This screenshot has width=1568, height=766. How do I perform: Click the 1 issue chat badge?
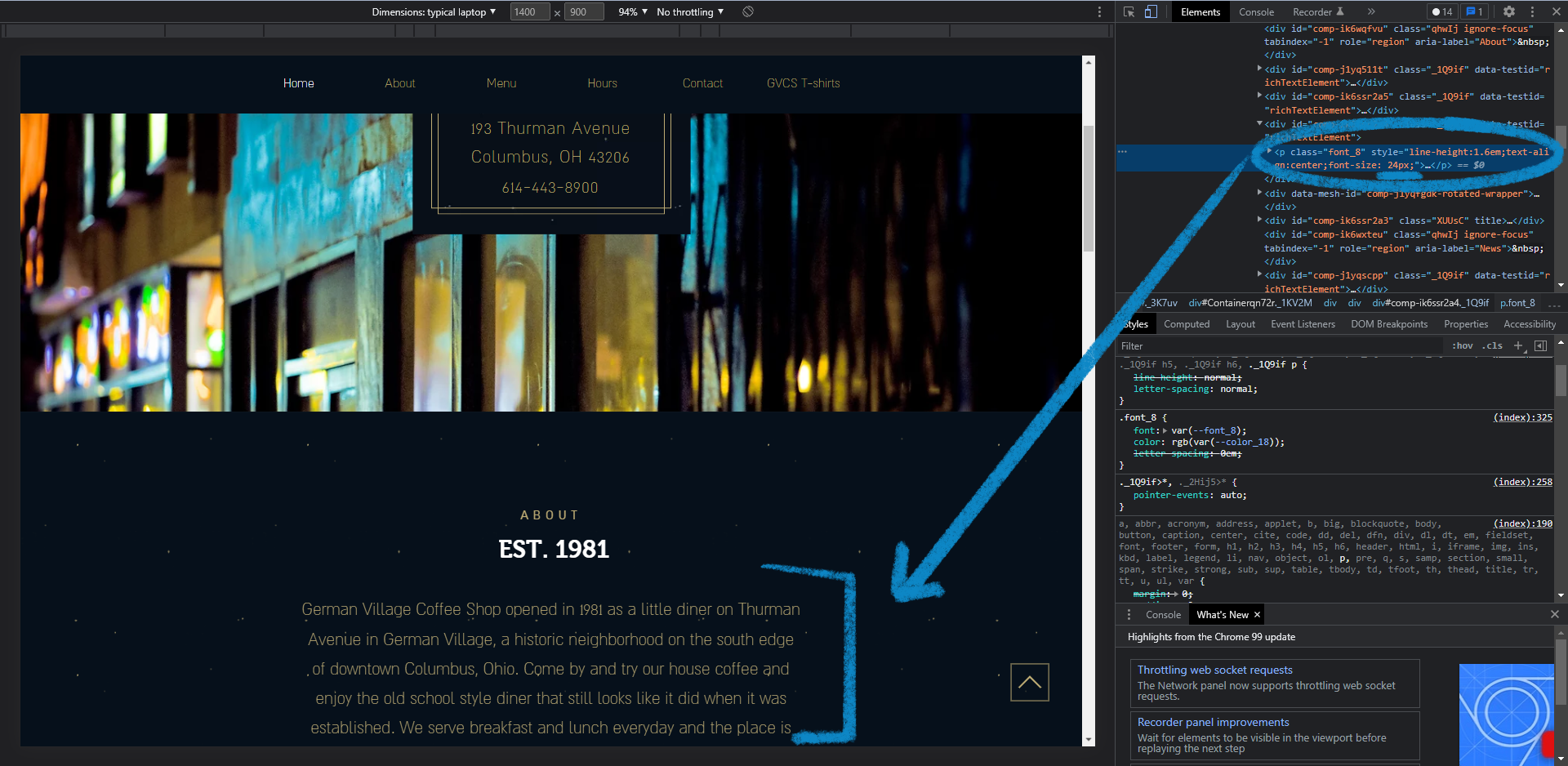(1474, 11)
